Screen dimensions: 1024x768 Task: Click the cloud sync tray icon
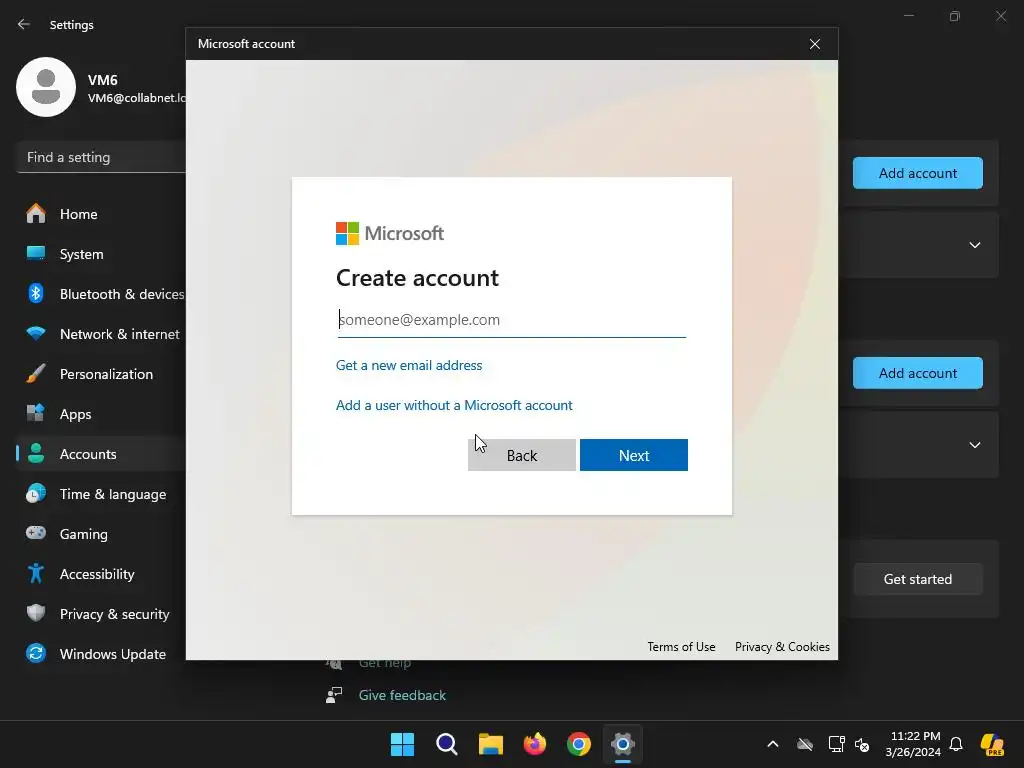pos(805,744)
